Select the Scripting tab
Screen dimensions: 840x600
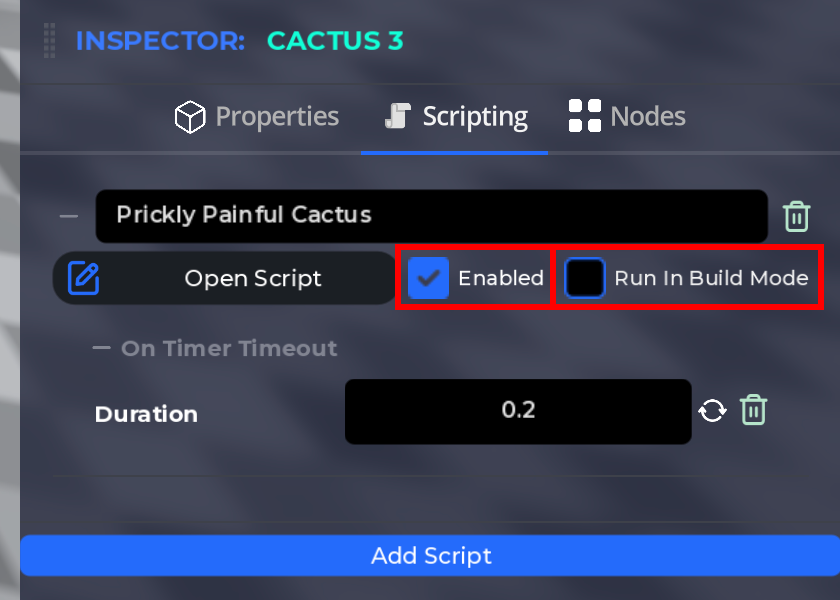[474, 115]
